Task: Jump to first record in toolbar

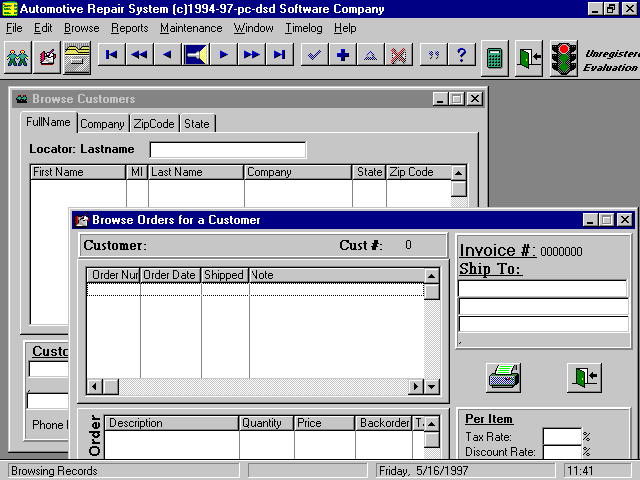Action: coord(112,55)
